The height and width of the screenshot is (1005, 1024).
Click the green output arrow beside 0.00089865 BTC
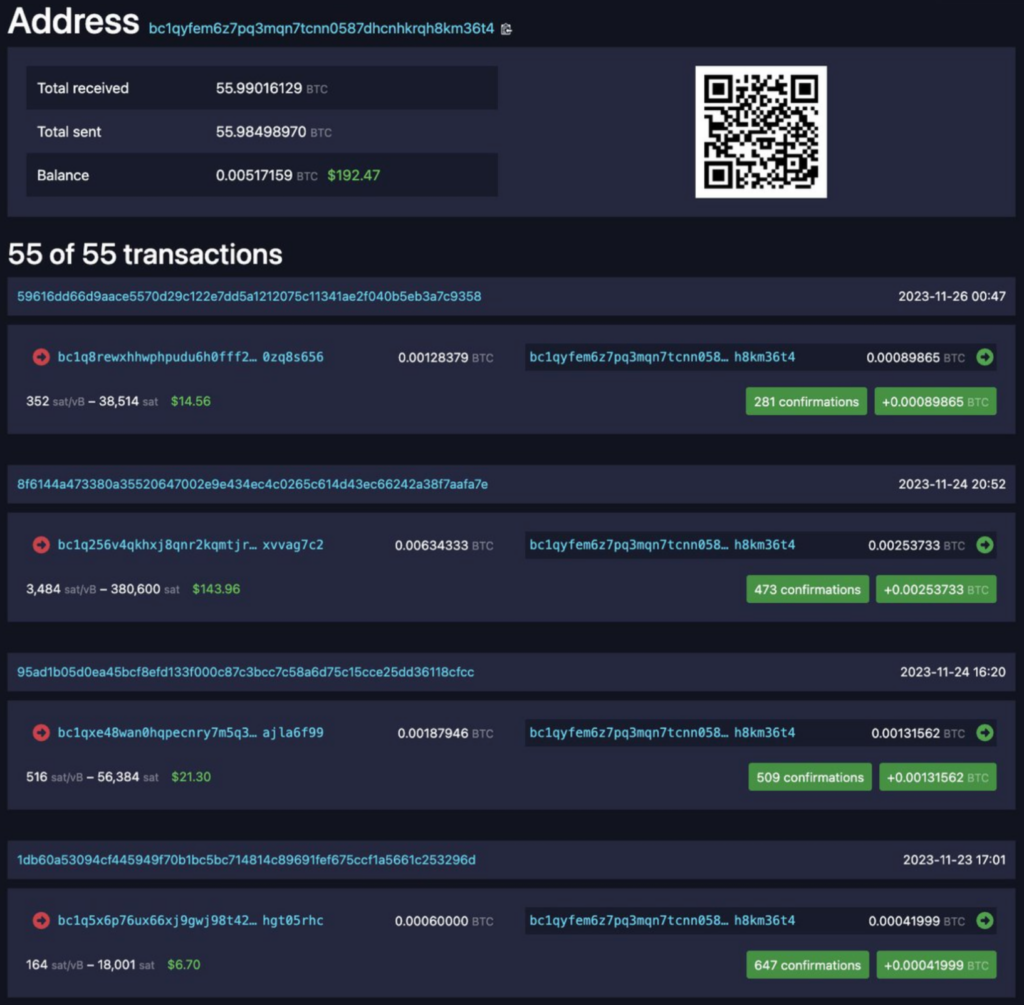pyautogui.click(x=985, y=357)
